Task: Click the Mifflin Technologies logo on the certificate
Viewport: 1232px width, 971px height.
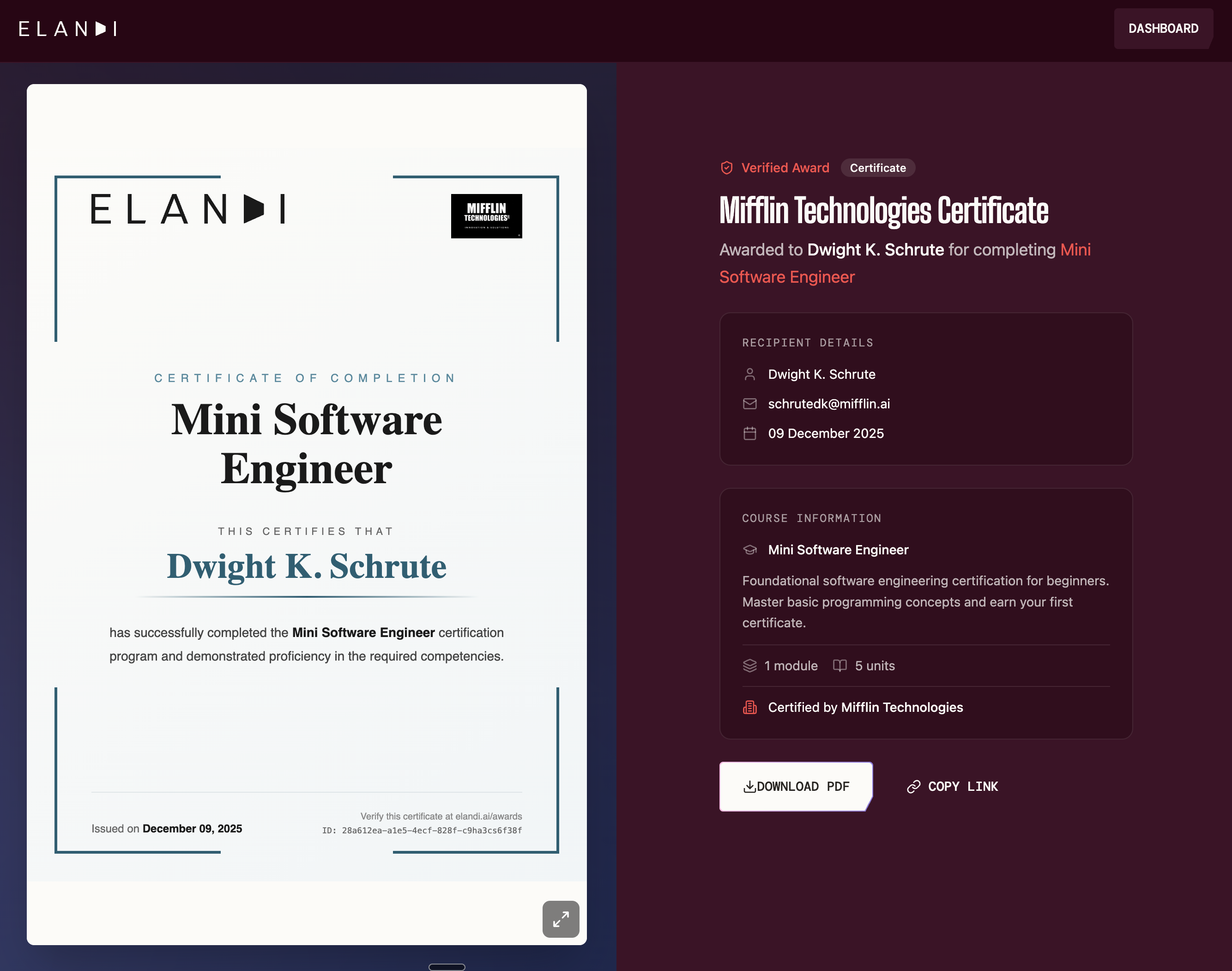Action: [486, 216]
